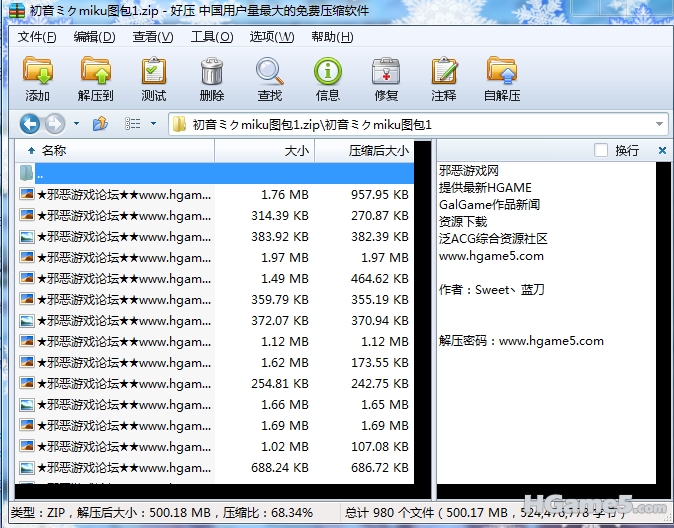Toggle the 换行 (word wrap) checkbox
674x528 pixels.
(600, 150)
